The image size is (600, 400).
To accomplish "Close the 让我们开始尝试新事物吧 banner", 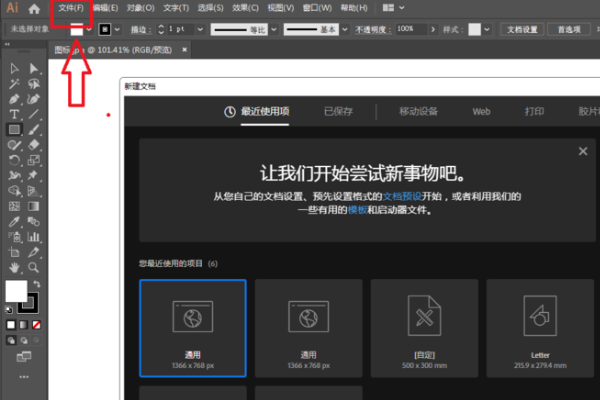I will point(583,152).
